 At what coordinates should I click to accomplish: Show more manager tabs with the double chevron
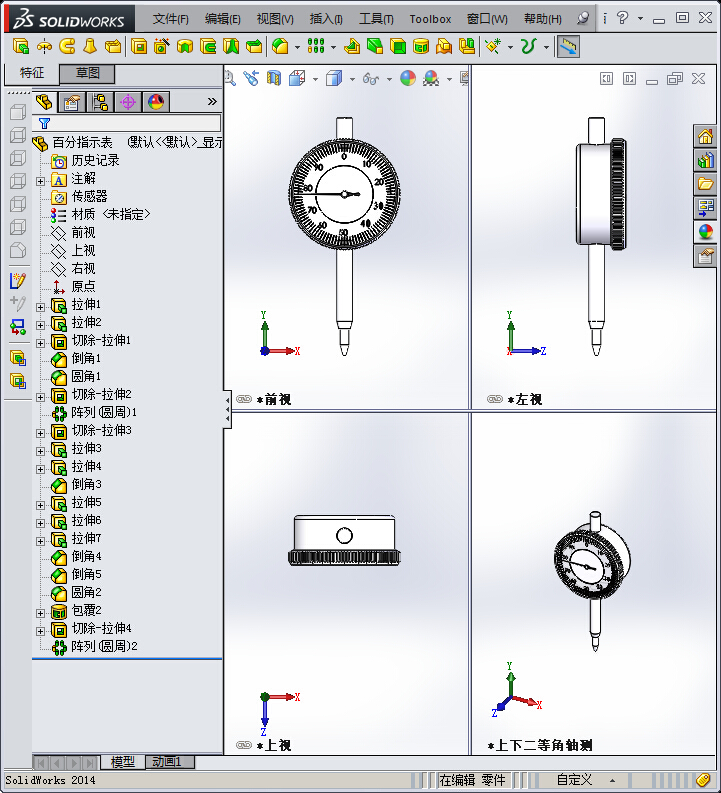212,102
